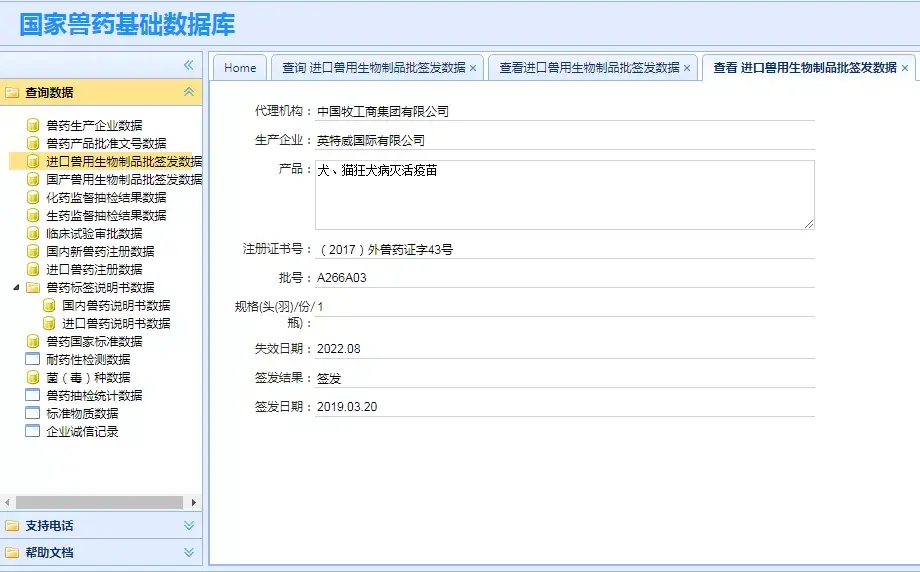
Task: Click the sidebar horizontal scrollbar right arrow
Action: click(x=194, y=502)
